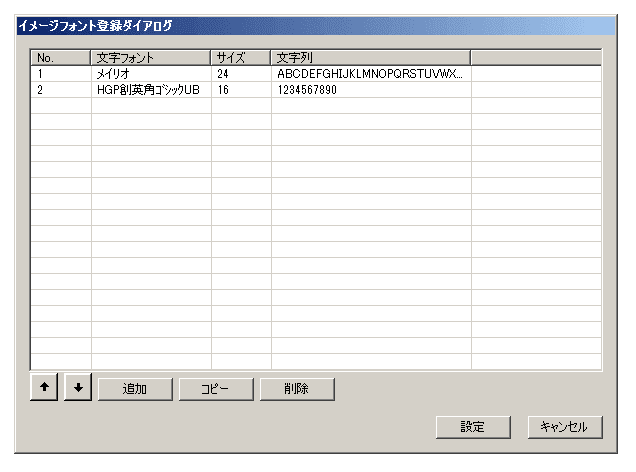
Task: Click the サイズ column header
Action: 241,58
